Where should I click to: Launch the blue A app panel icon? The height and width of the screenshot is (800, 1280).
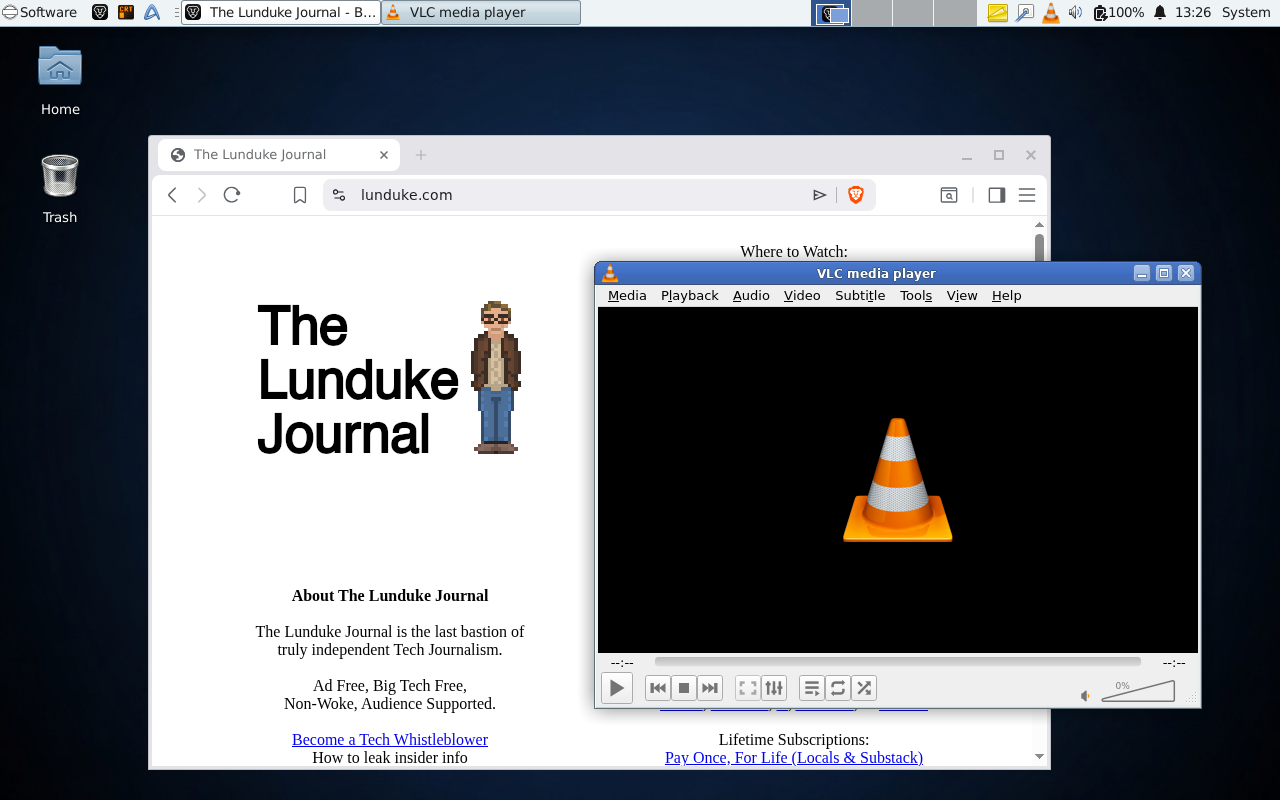tap(152, 13)
